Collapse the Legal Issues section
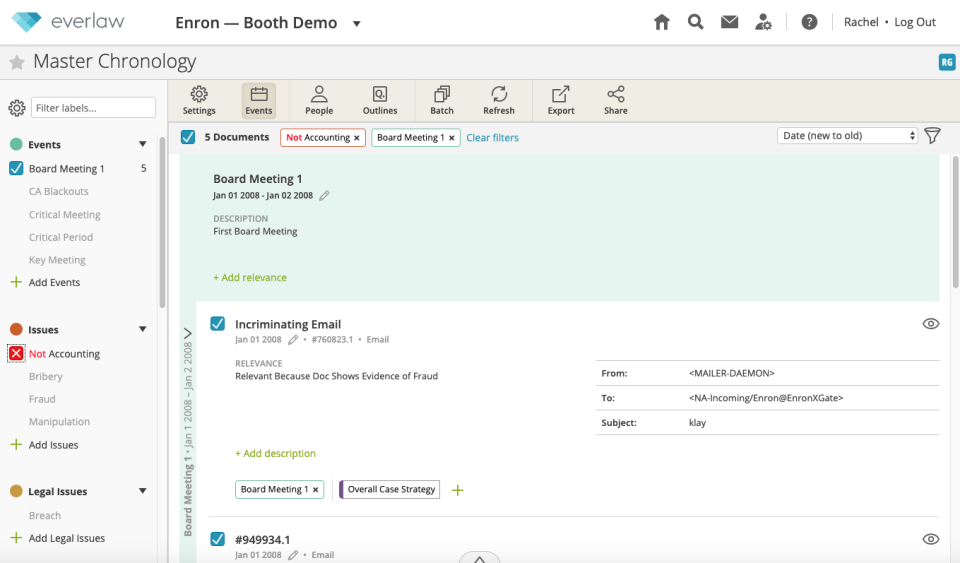The height and width of the screenshot is (563, 960). [143, 491]
